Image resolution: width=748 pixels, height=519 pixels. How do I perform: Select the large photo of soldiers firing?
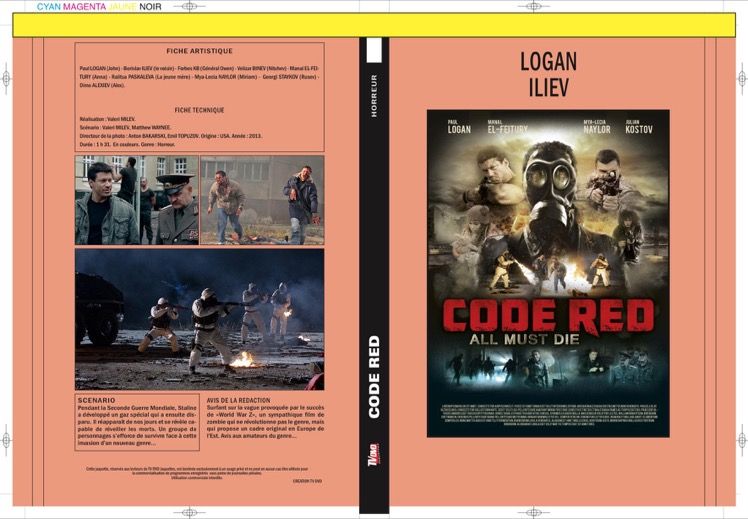(x=199, y=319)
